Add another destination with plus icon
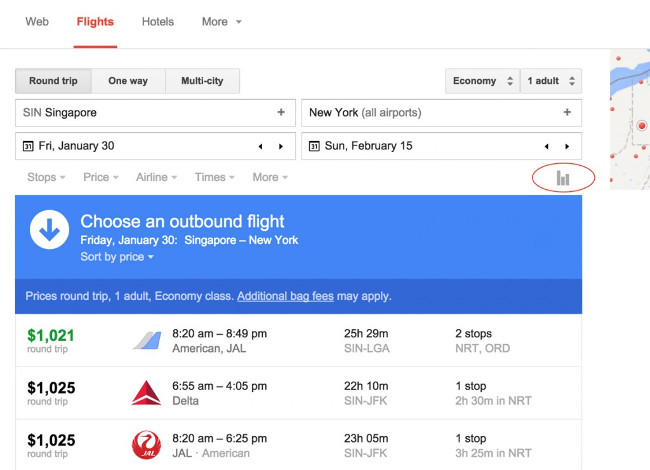This screenshot has width=650, height=470. [x=568, y=113]
